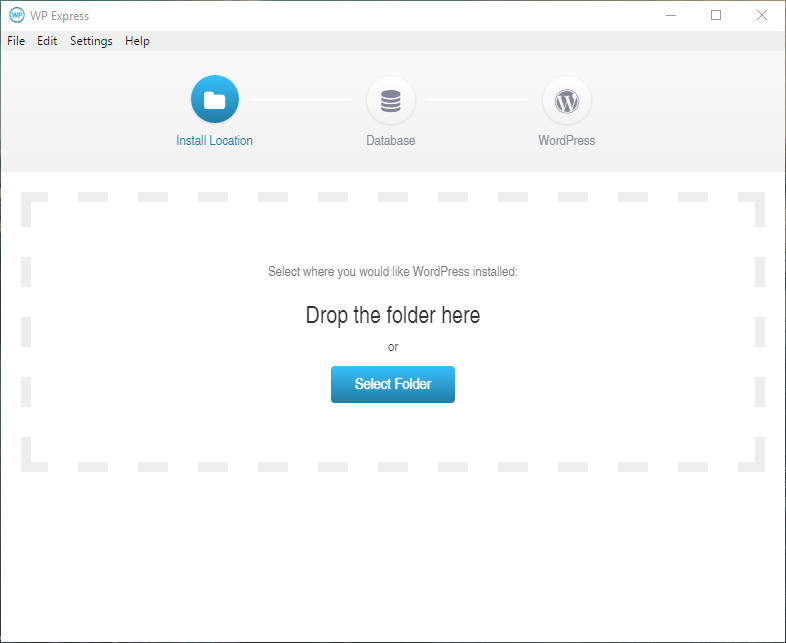Open the Edit menu
Image resolution: width=786 pixels, height=643 pixels.
(47, 41)
